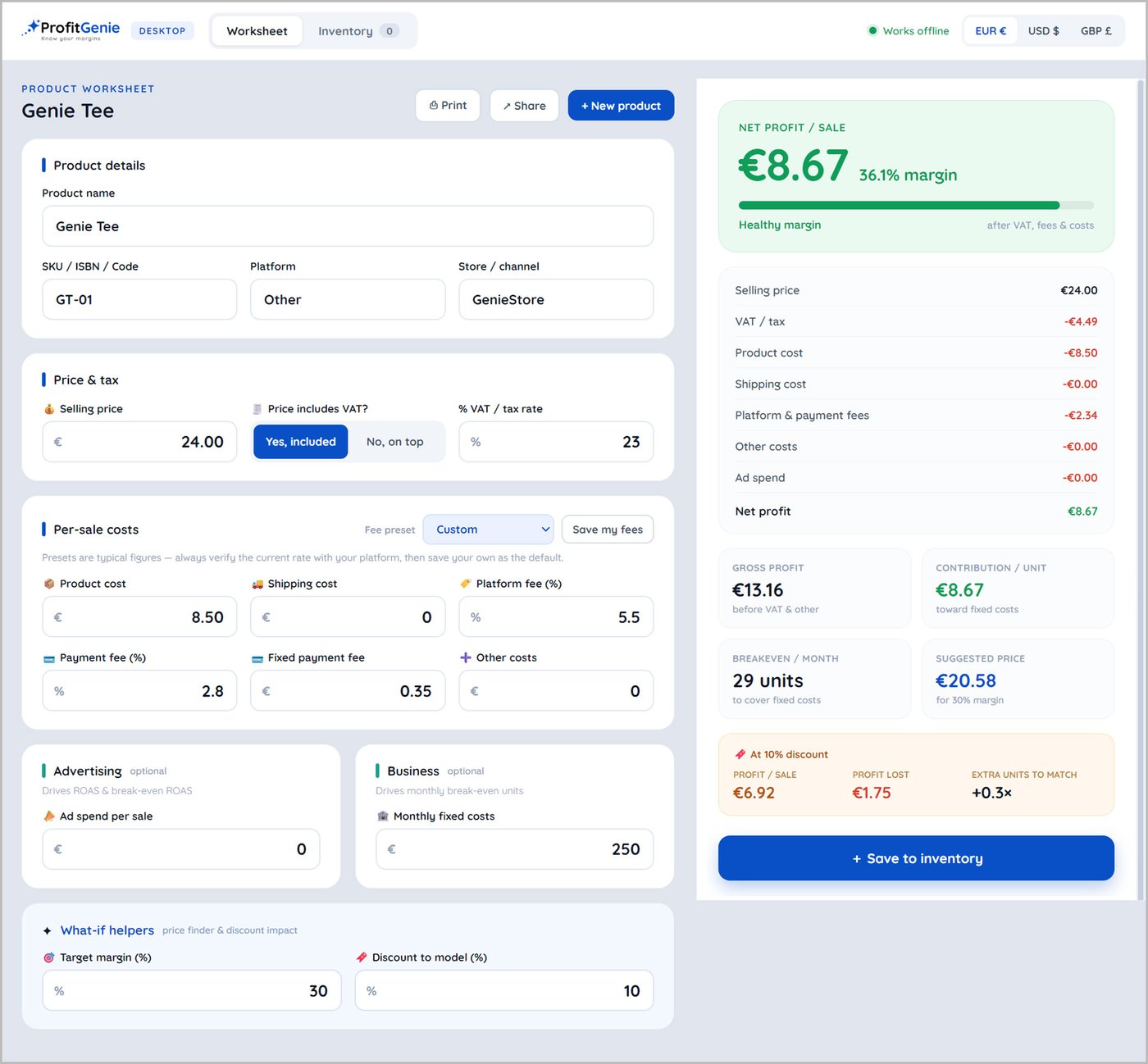1148x1064 pixels.
Task: Click the sparkle icon beside What-if helpers
Action: 48,930
